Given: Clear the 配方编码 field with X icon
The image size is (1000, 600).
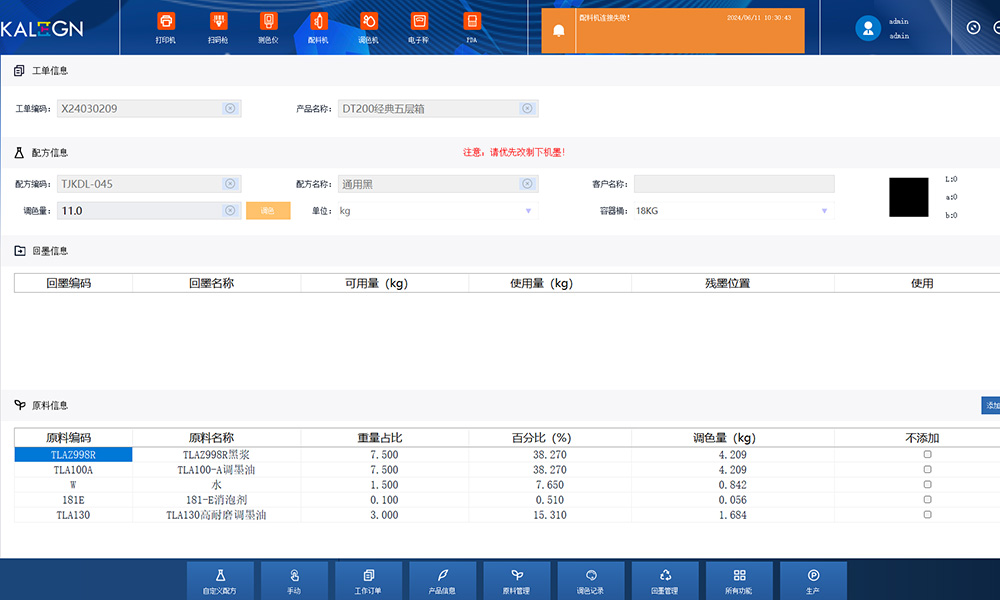Looking at the screenshot, I should [230, 184].
